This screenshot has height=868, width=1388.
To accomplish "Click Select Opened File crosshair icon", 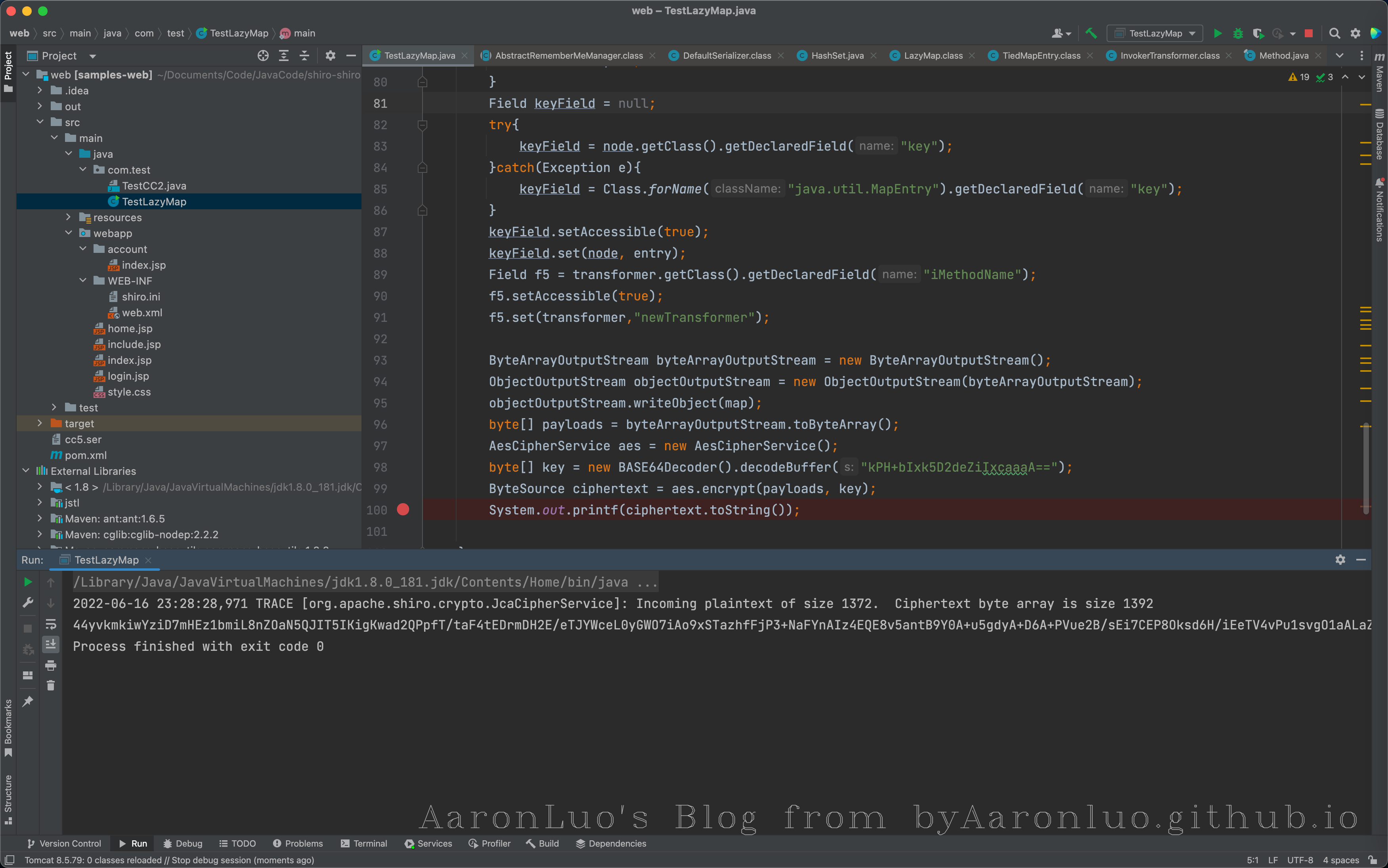I will tap(263, 55).
